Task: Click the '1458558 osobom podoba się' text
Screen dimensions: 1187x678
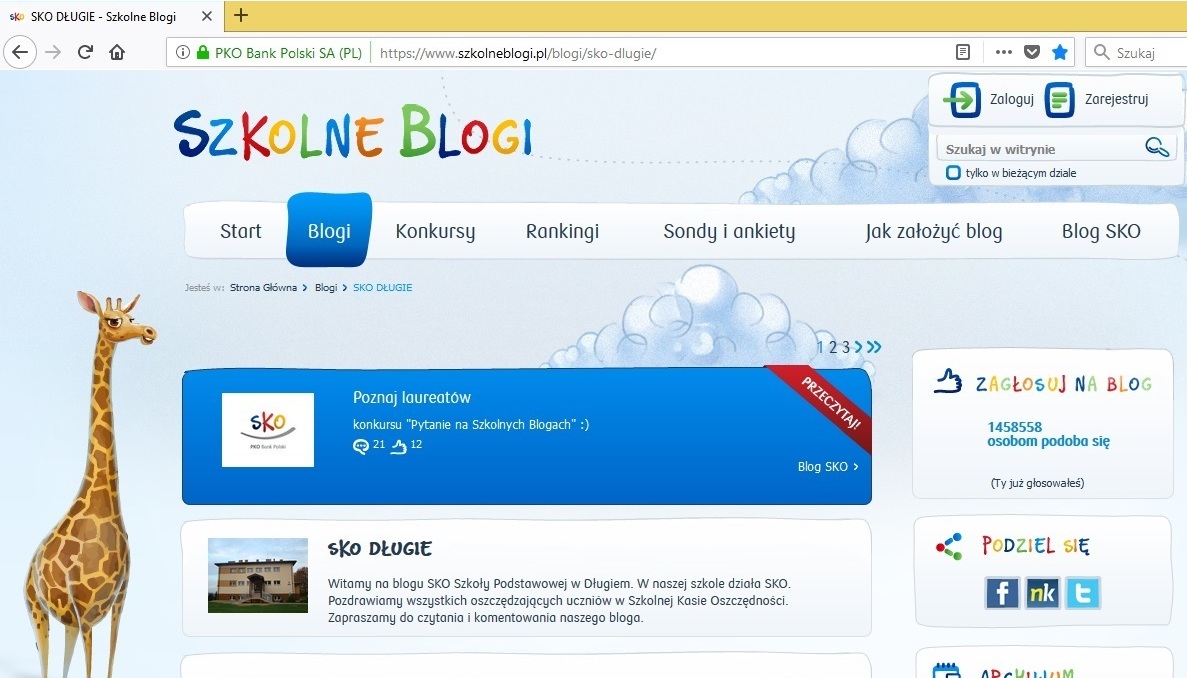Action: [x=1048, y=434]
